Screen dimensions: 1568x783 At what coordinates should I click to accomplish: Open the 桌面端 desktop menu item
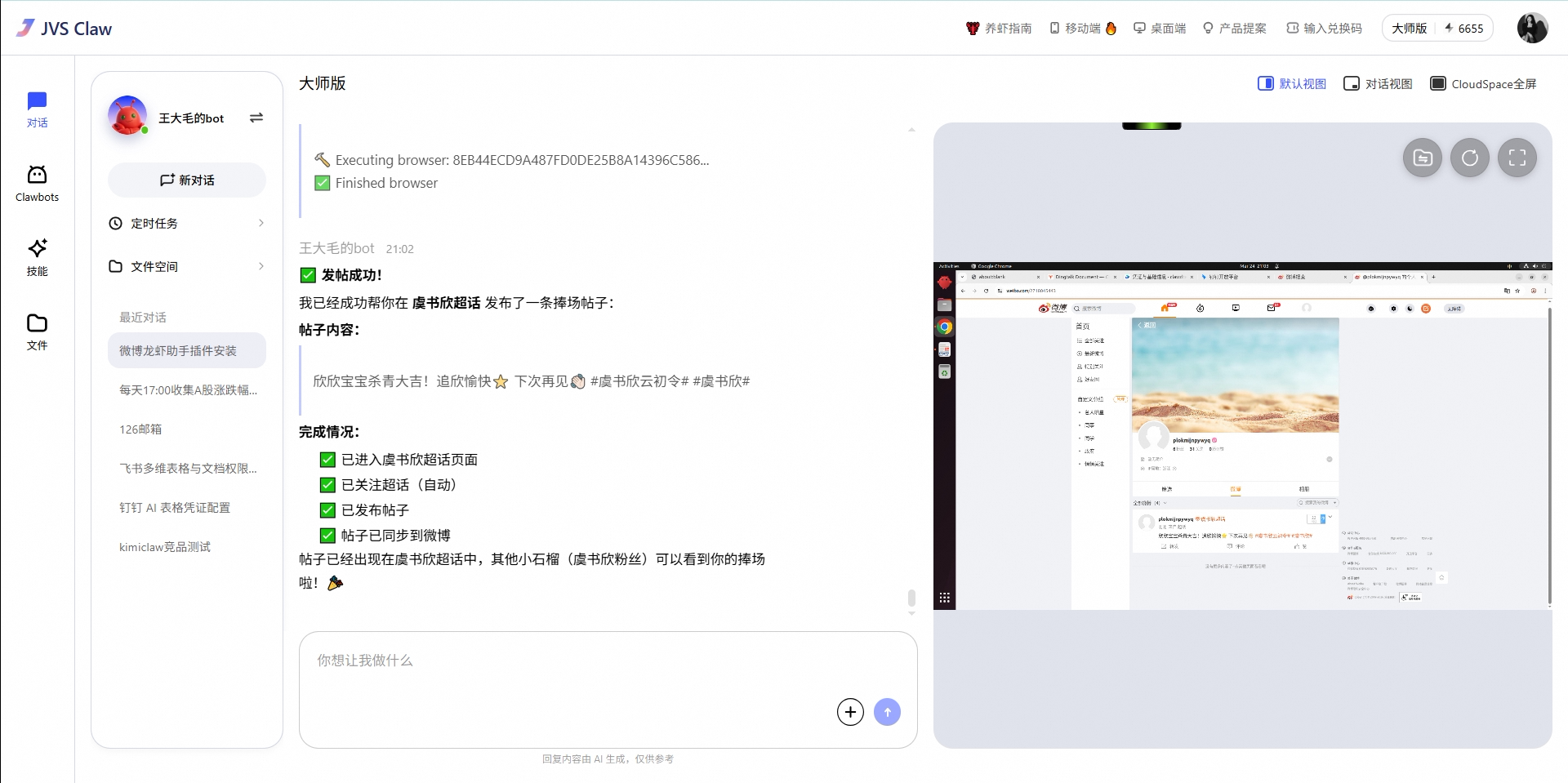coord(1160,29)
